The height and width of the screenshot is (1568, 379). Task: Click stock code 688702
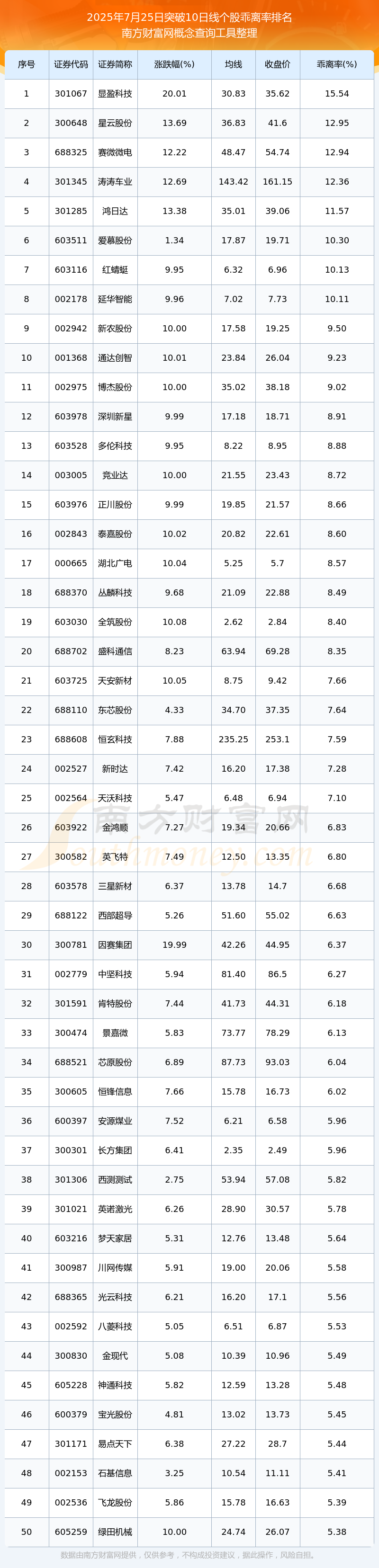pos(71,651)
